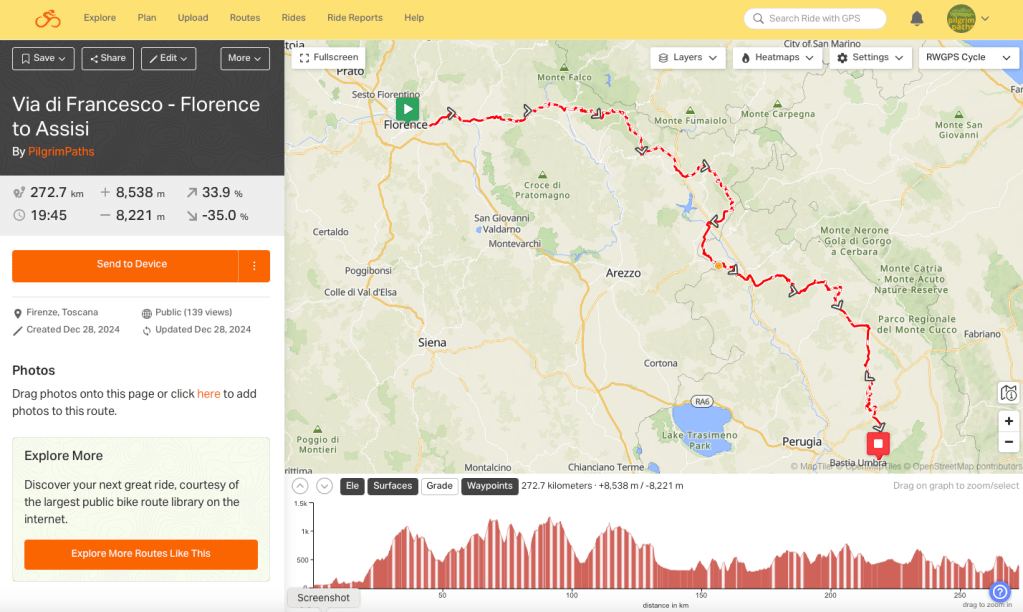Toggle the Ele elevation graph option
The height and width of the screenshot is (612, 1023).
click(352, 486)
